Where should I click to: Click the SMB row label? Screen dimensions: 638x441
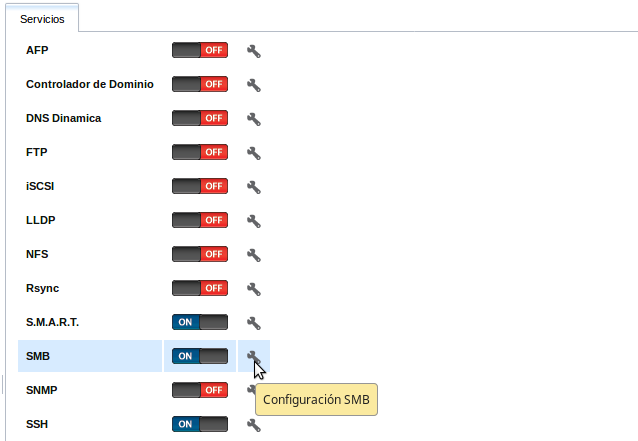coord(38,356)
